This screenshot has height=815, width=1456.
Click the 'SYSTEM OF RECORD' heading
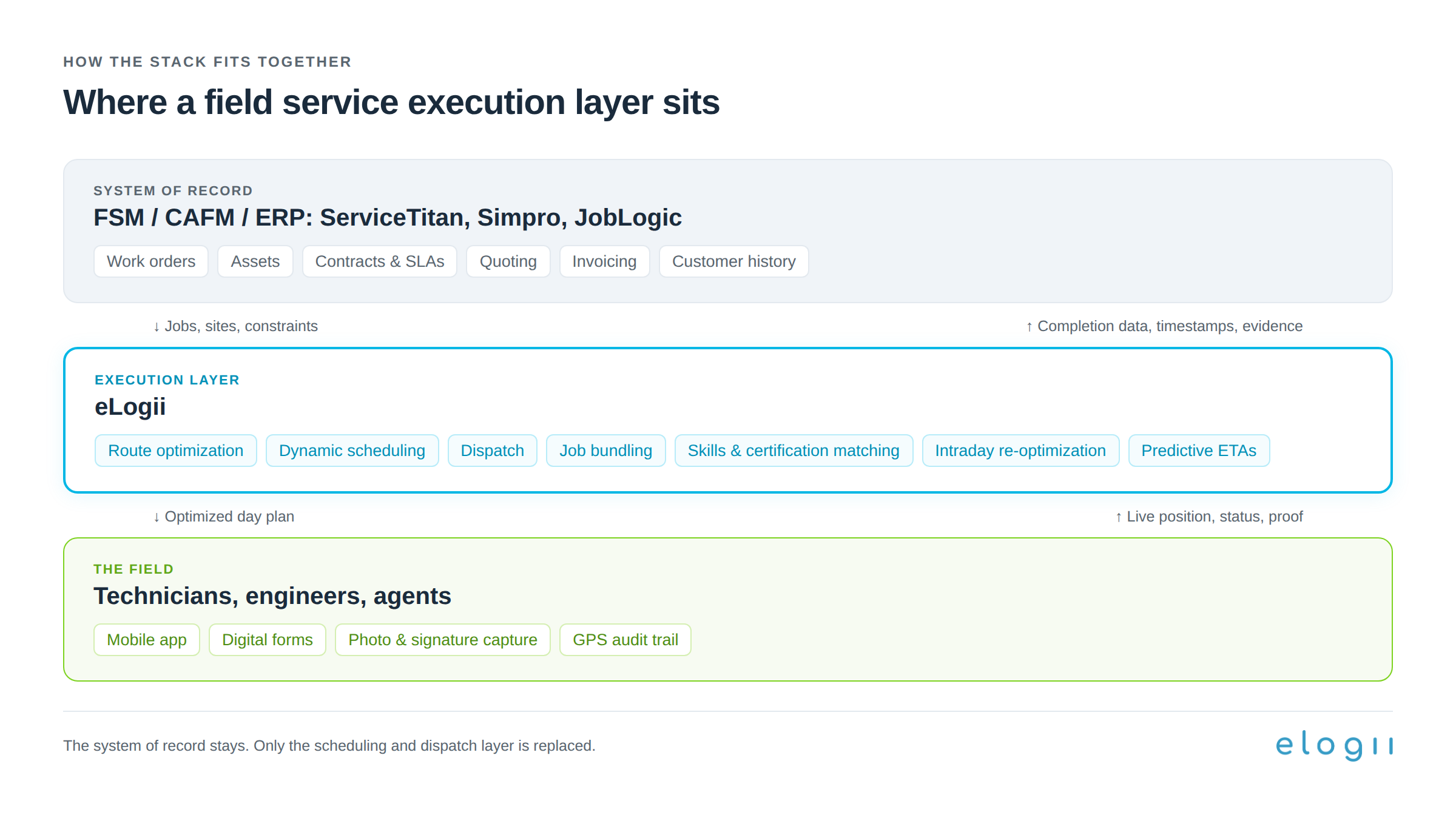(x=173, y=191)
